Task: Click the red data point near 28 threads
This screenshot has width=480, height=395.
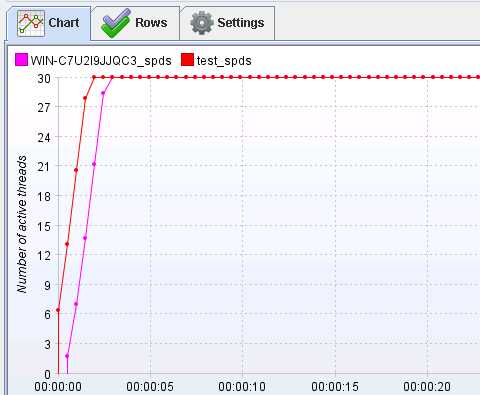Action: click(x=85, y=98)
